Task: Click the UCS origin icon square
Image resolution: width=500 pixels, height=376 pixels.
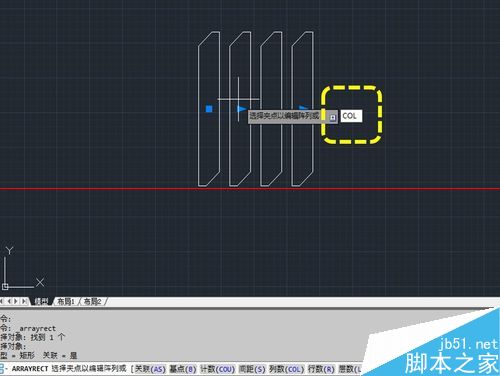Action: 5,286
